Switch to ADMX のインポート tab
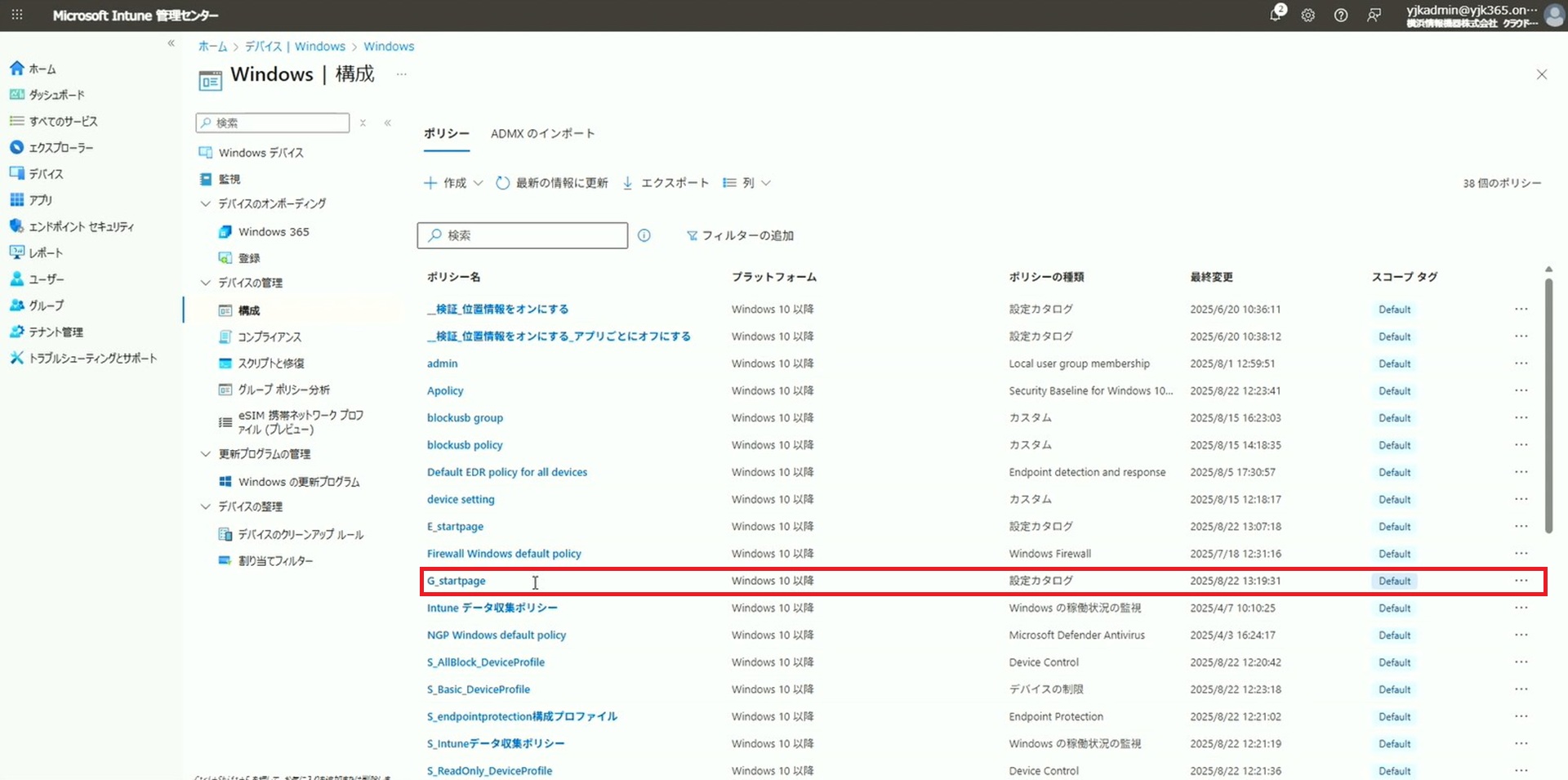Image resolution: width=1568 pixels, height=780 pixels. [x=542, y=133]
